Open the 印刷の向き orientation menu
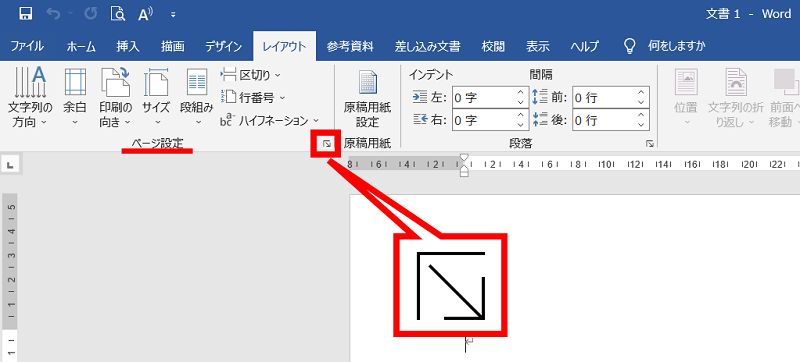The width and height of the screenshot is (800, 362). [x=115, y=97]
